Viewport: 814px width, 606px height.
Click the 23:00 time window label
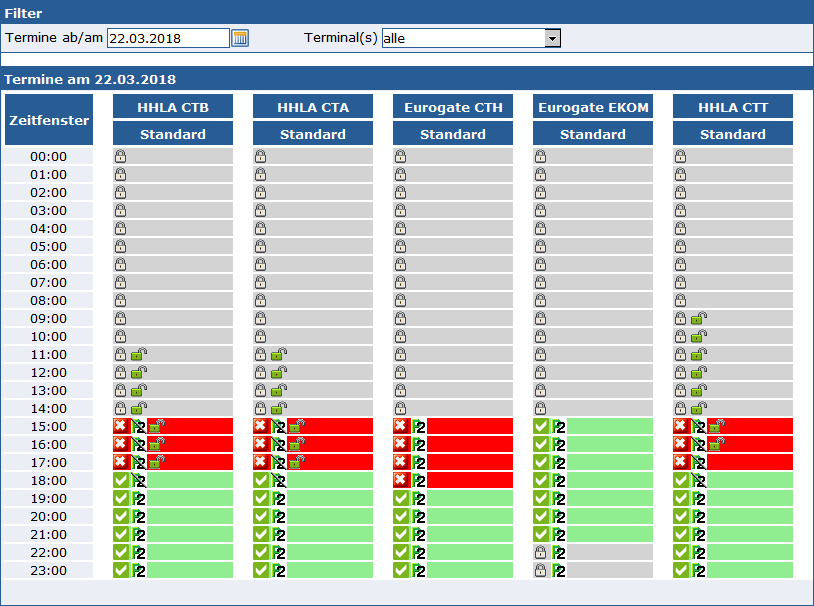pyautogui.click(x=49, y=570)
